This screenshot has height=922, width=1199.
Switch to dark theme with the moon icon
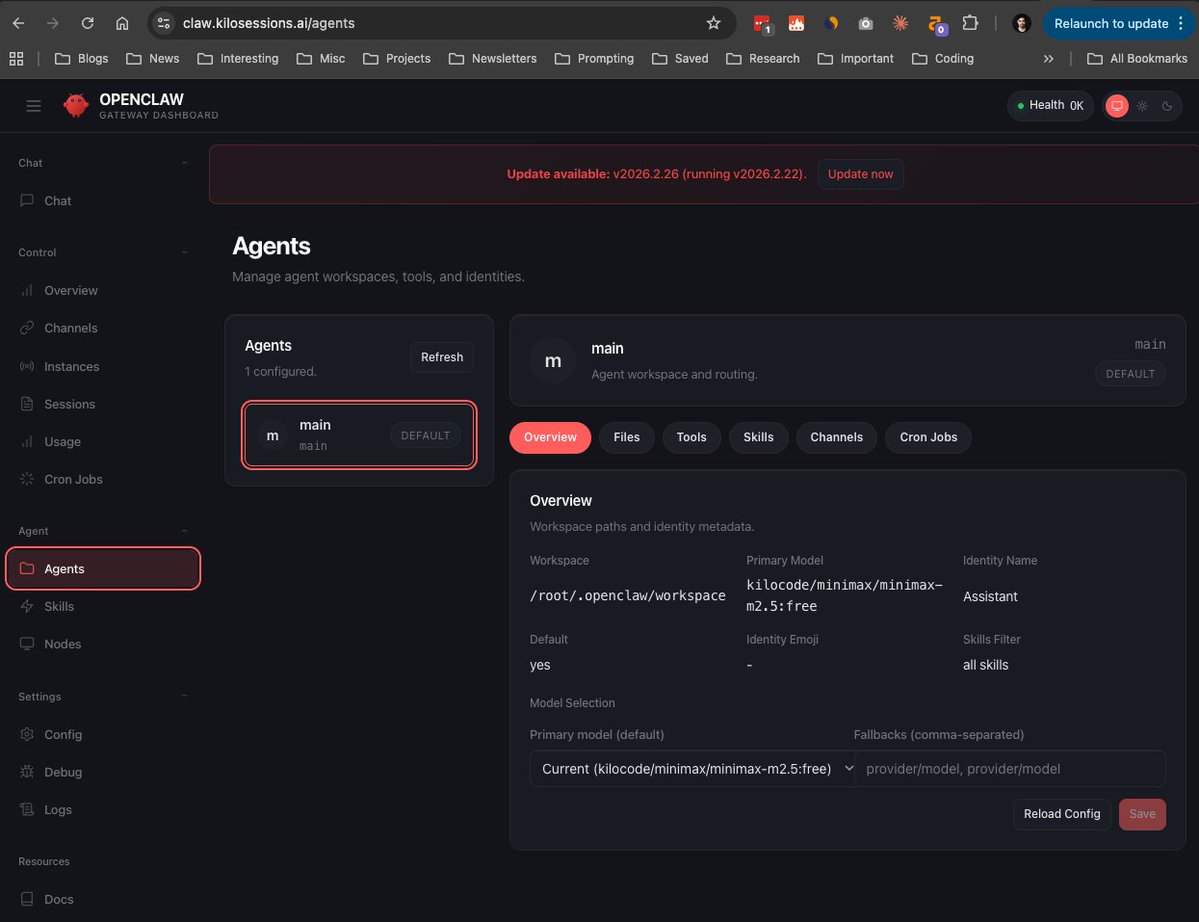pos(1167,106)
